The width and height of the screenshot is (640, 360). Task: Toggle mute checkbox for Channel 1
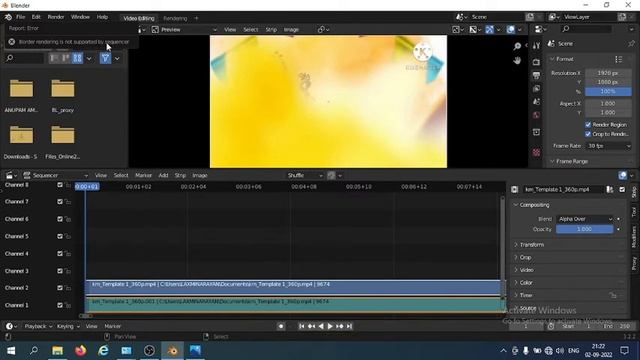pos(60,305)
